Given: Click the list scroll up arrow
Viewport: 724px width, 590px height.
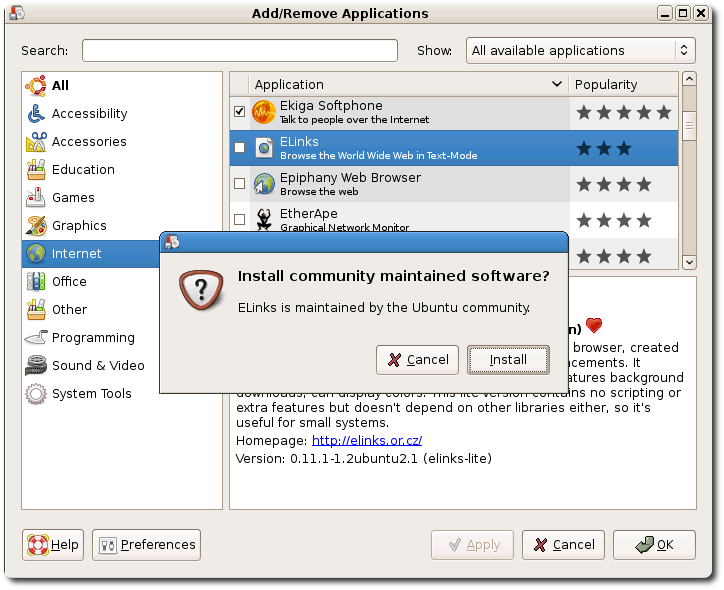Looking at the screenshot, I should click(689, 79).
